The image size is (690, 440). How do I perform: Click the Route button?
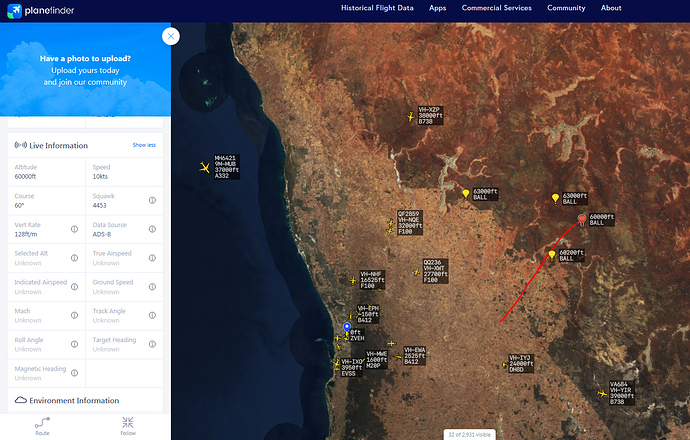coord(42,426)
